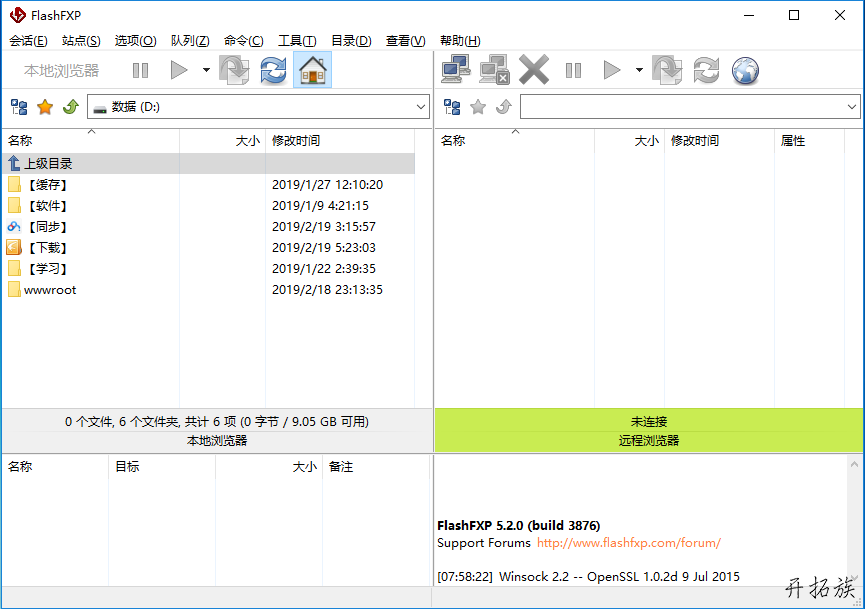
Task: Expand the remote path dropdown
Action: (x=852, y=106)
